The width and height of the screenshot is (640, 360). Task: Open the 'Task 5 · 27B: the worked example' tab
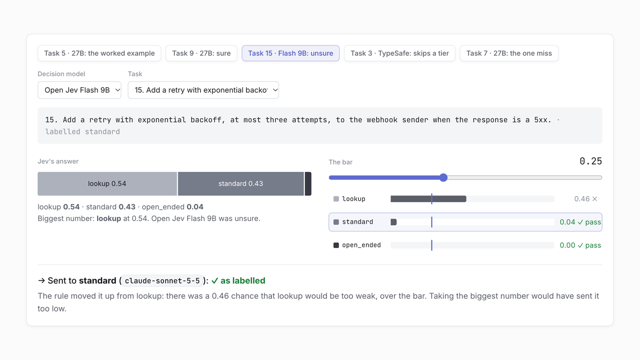(x=99, y=53)
